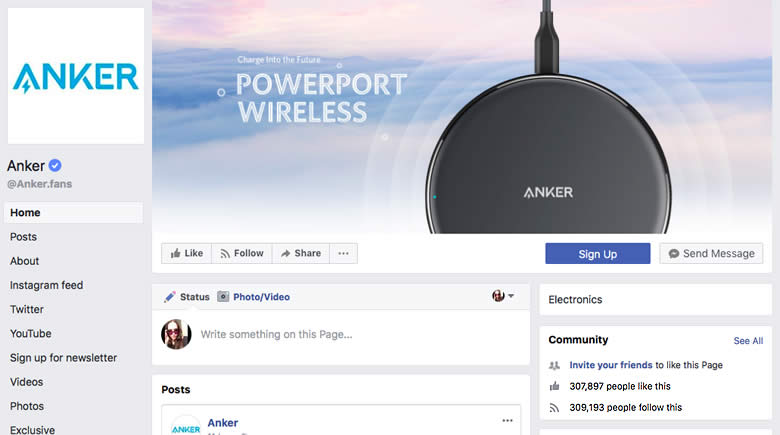Click the blue verified badge beside Anker
The image size is (780, 435).
55,165
